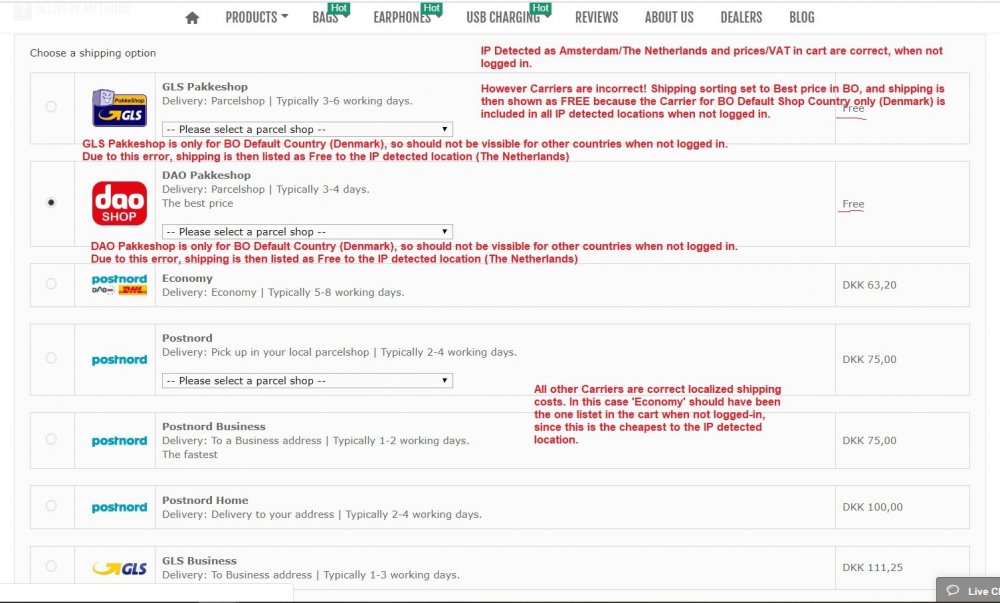Open the Live Chat widget

tap(968, 590)
